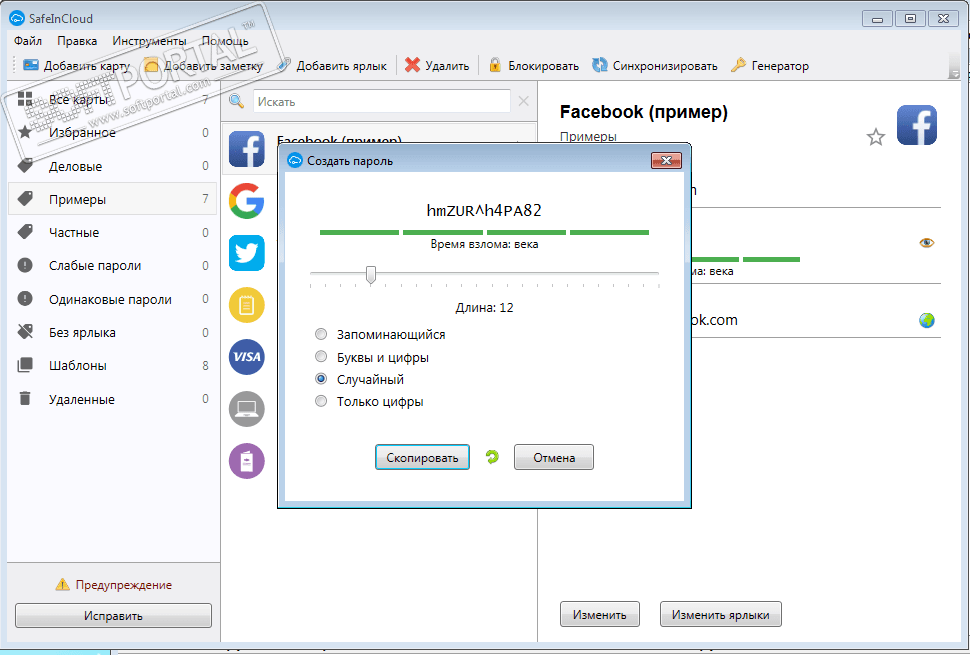Select the Google card icon

click(247, 201)
